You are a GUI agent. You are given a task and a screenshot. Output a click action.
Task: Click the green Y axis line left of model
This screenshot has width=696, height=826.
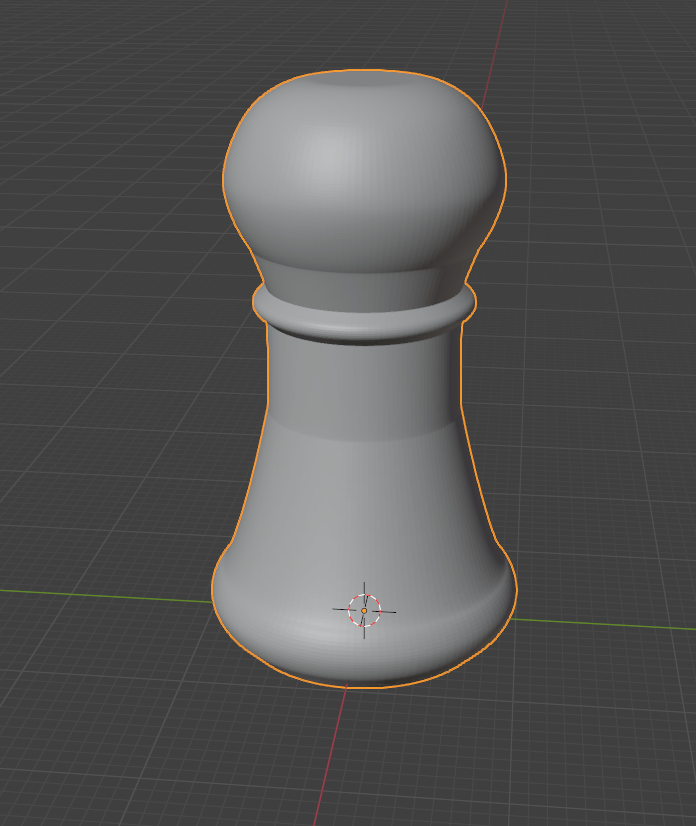[x=100, y=592]
